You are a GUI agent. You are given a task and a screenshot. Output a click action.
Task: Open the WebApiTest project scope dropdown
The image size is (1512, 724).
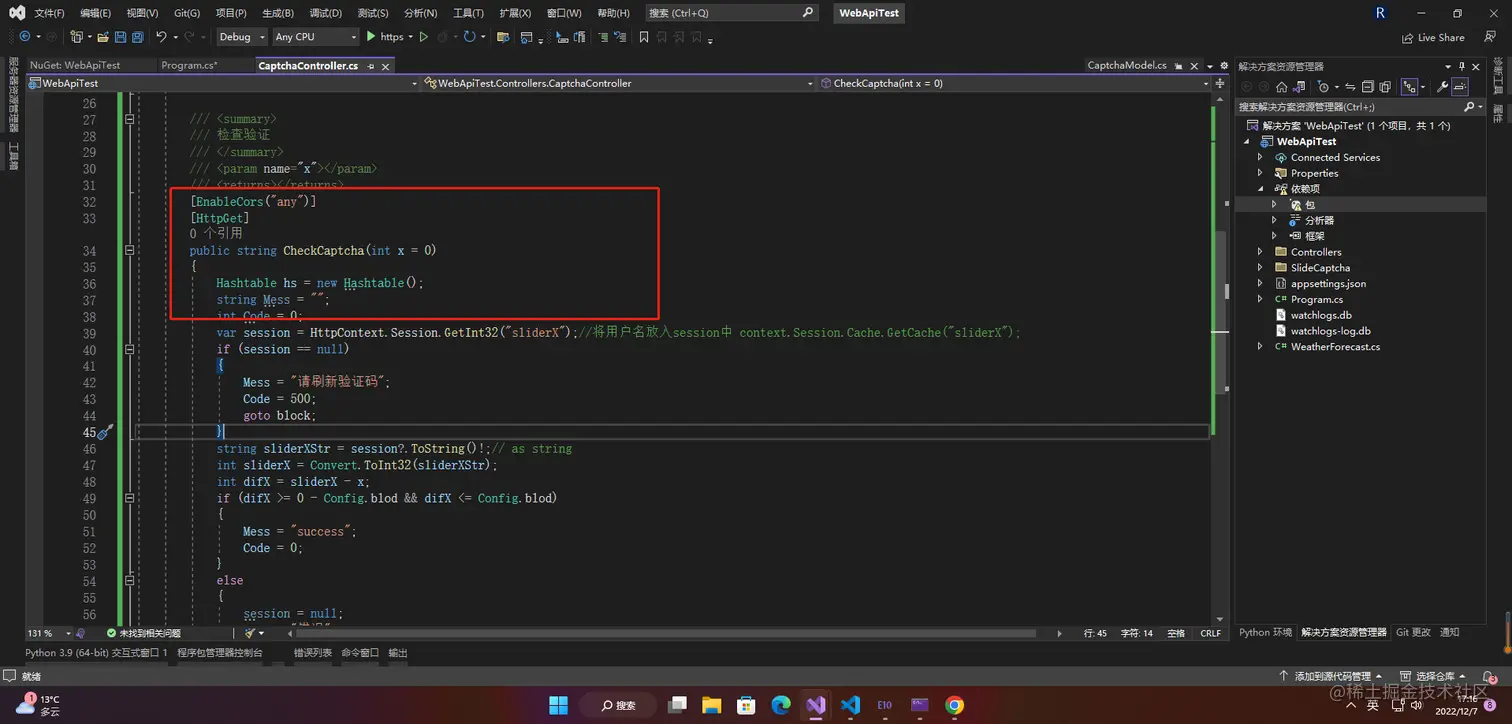pos(223,83)
